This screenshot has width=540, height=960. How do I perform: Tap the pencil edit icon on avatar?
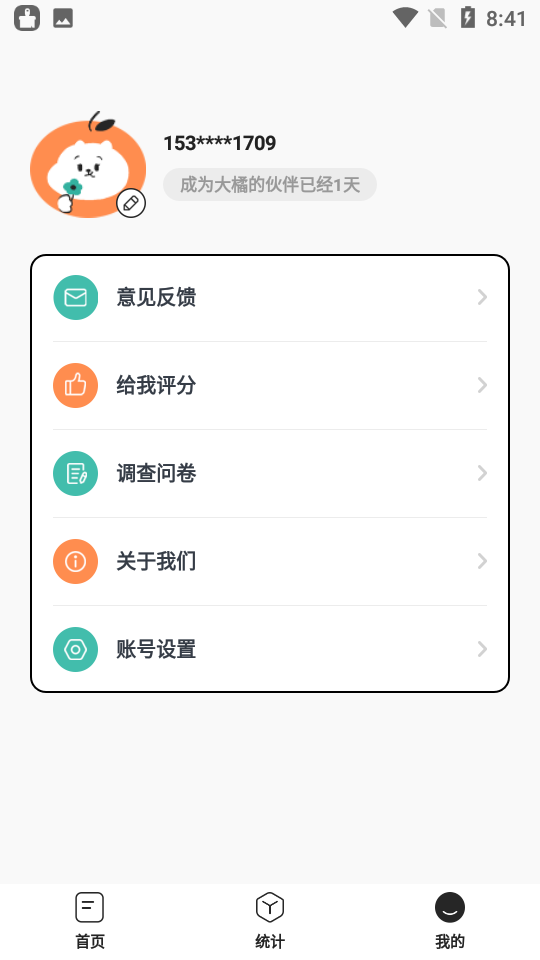131,203
